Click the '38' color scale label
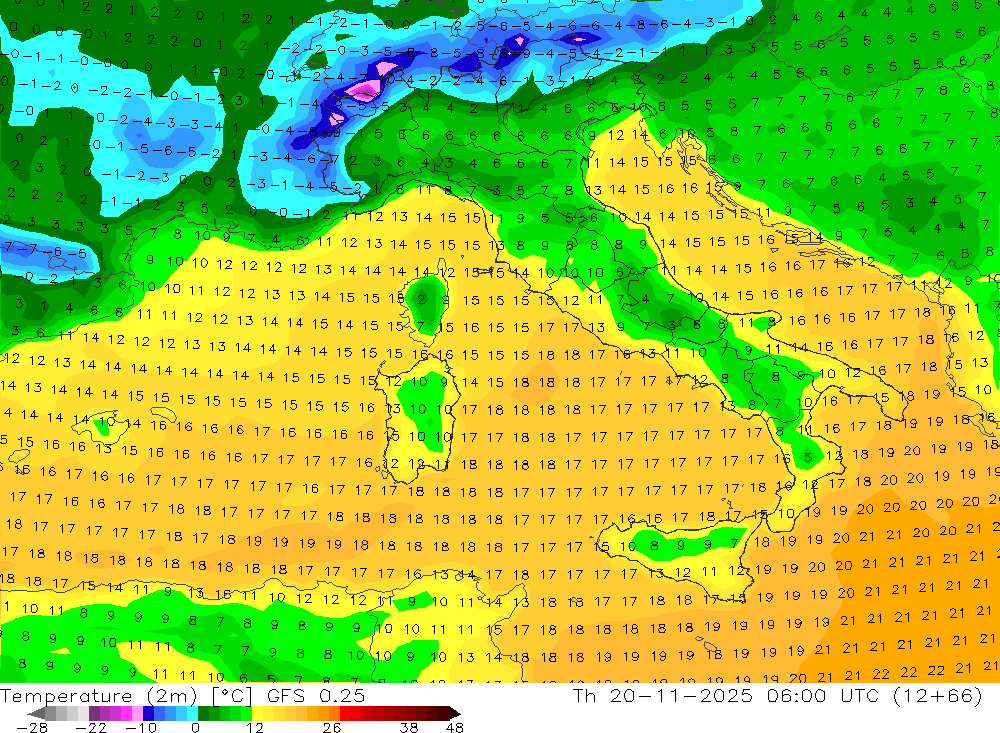The image size is (1000, 733). 408,727
